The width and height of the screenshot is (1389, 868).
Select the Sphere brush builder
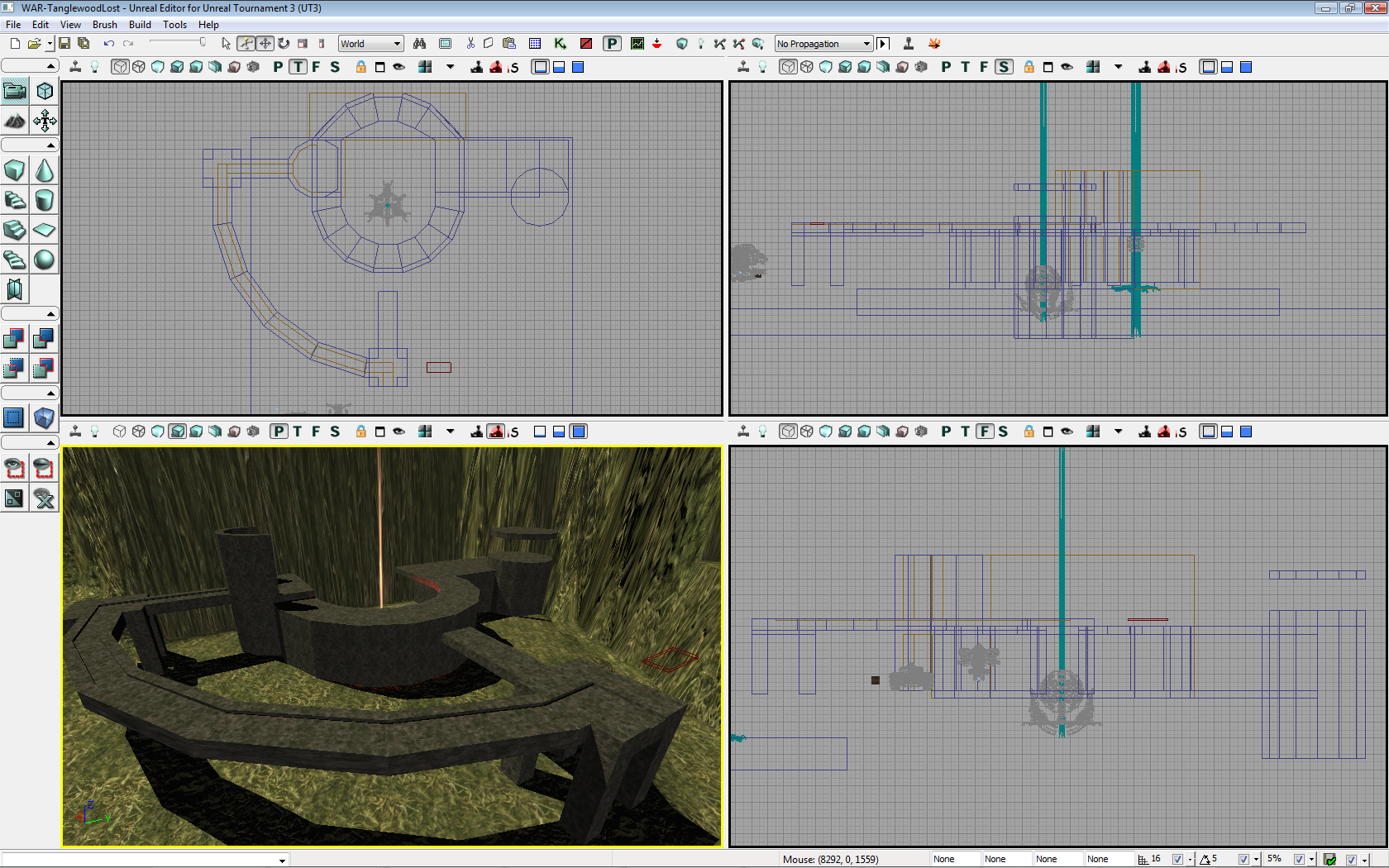tap(45, 260)
